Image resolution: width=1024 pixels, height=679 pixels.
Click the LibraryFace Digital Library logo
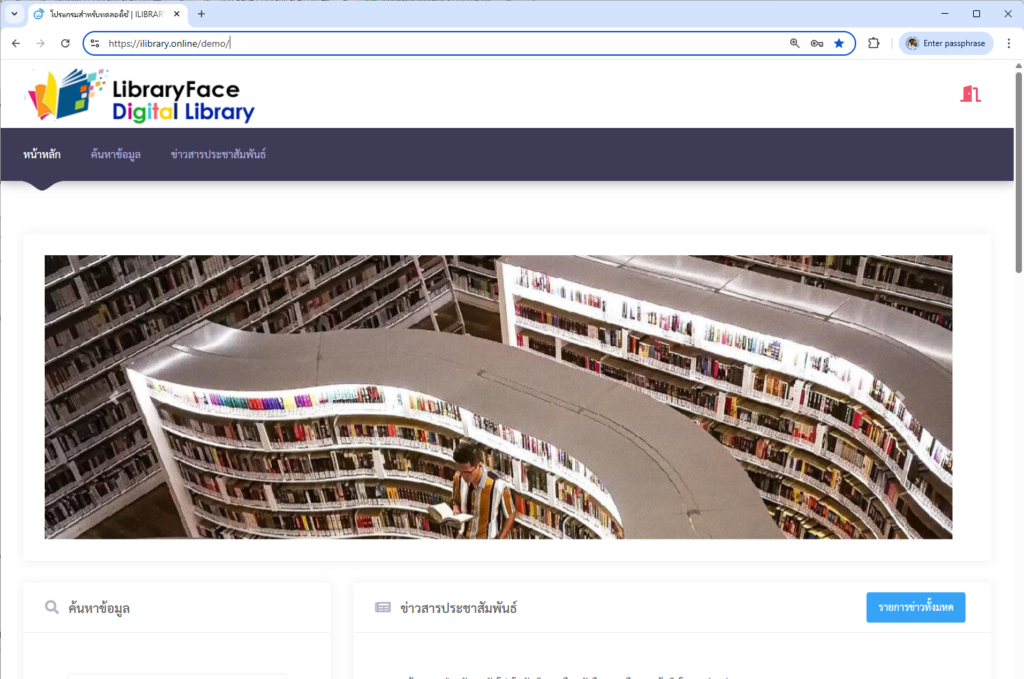tap(141, 96)
